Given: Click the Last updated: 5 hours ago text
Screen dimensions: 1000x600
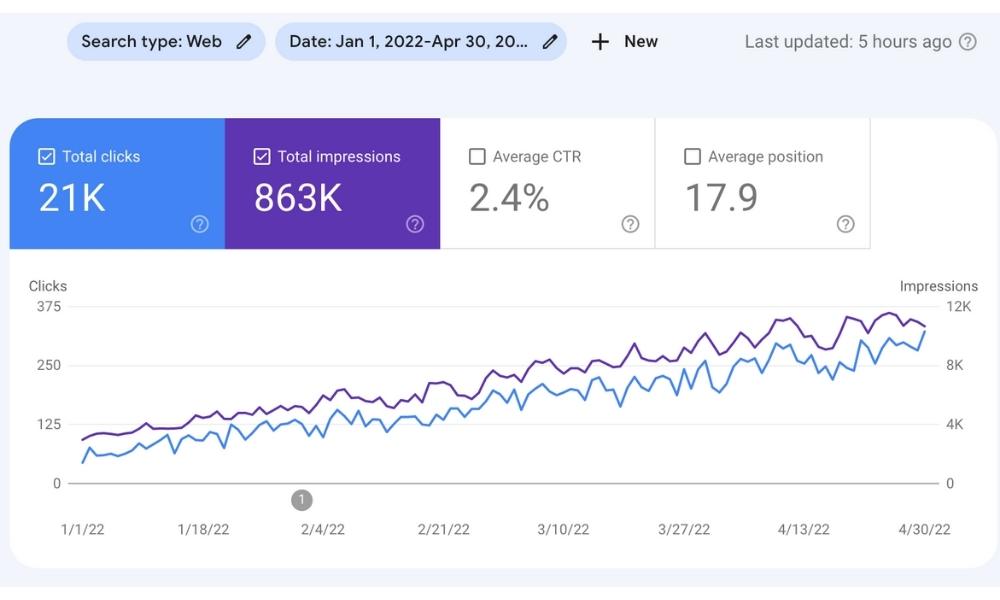Looking at the screenshot, I should coord(848,42).
